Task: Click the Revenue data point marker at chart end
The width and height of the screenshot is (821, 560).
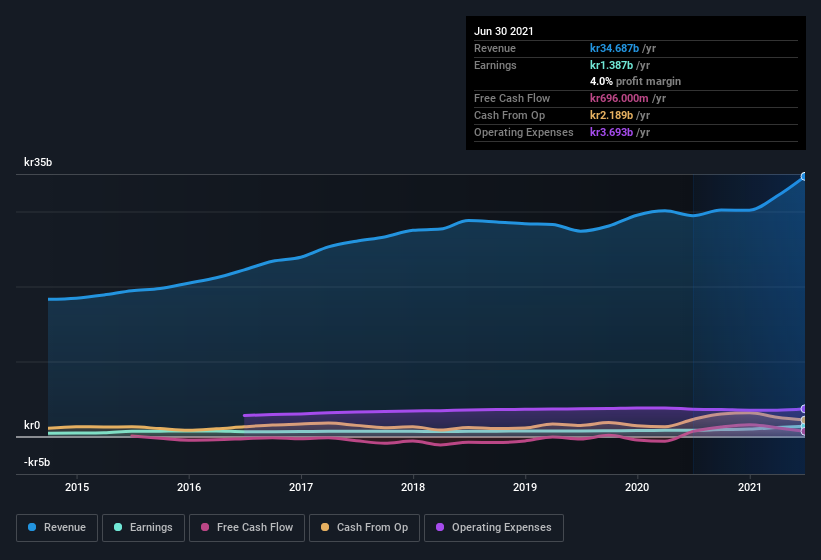Action: 804,176
